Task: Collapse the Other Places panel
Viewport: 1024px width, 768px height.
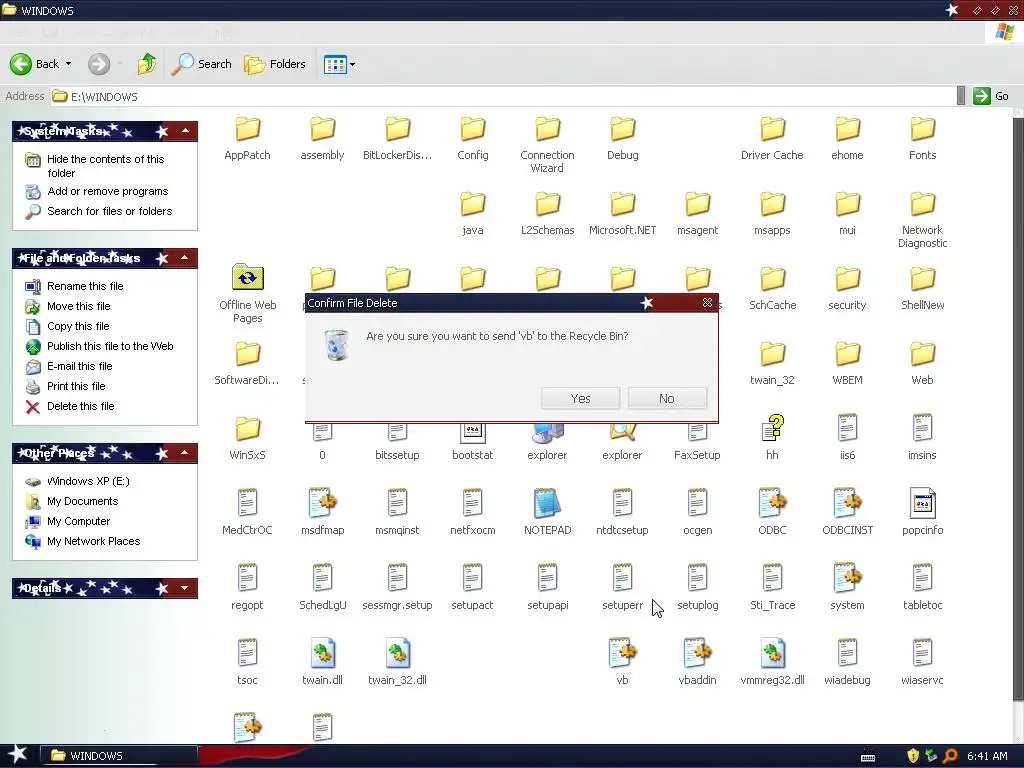Action: coord(185,453)
